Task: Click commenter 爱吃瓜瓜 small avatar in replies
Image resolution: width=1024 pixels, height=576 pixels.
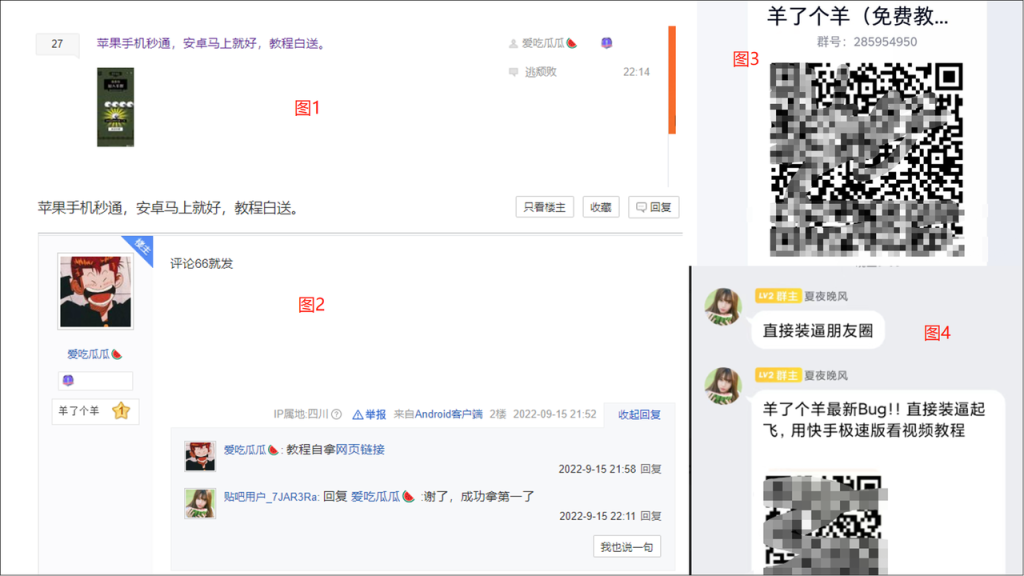Action: pos(200,455)
